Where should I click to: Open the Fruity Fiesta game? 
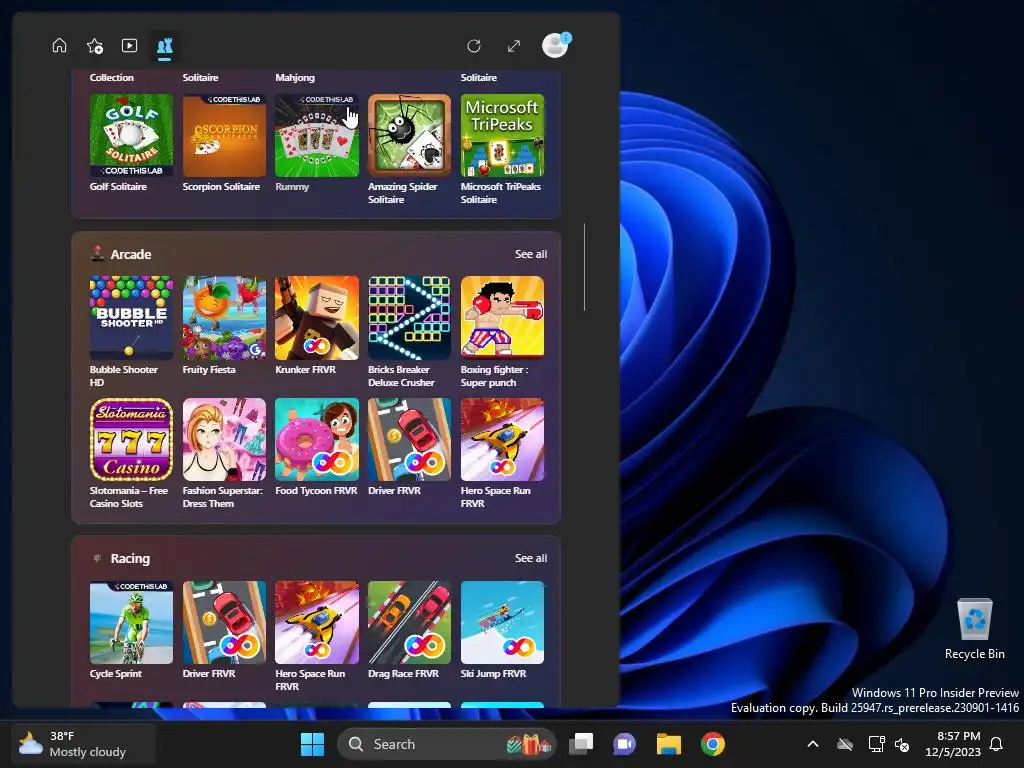click(224, 317)
